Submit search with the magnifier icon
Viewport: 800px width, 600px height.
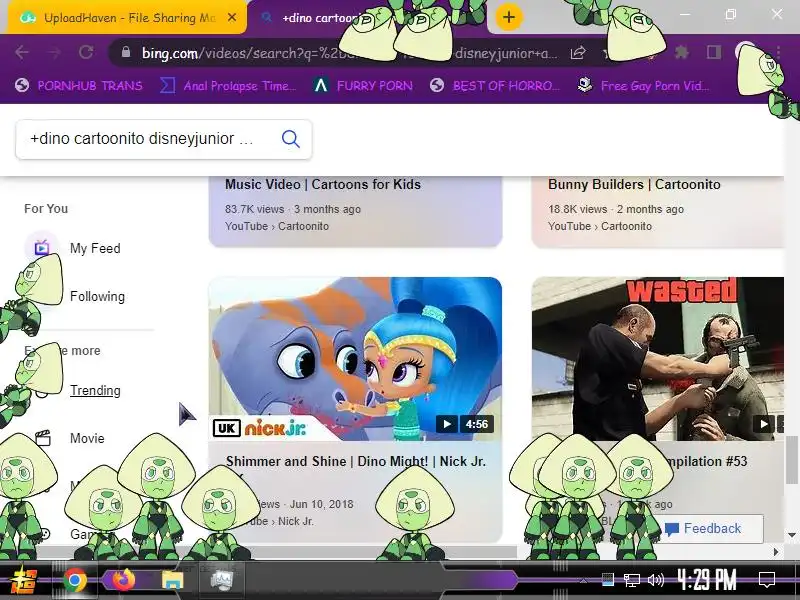[291, 139]
